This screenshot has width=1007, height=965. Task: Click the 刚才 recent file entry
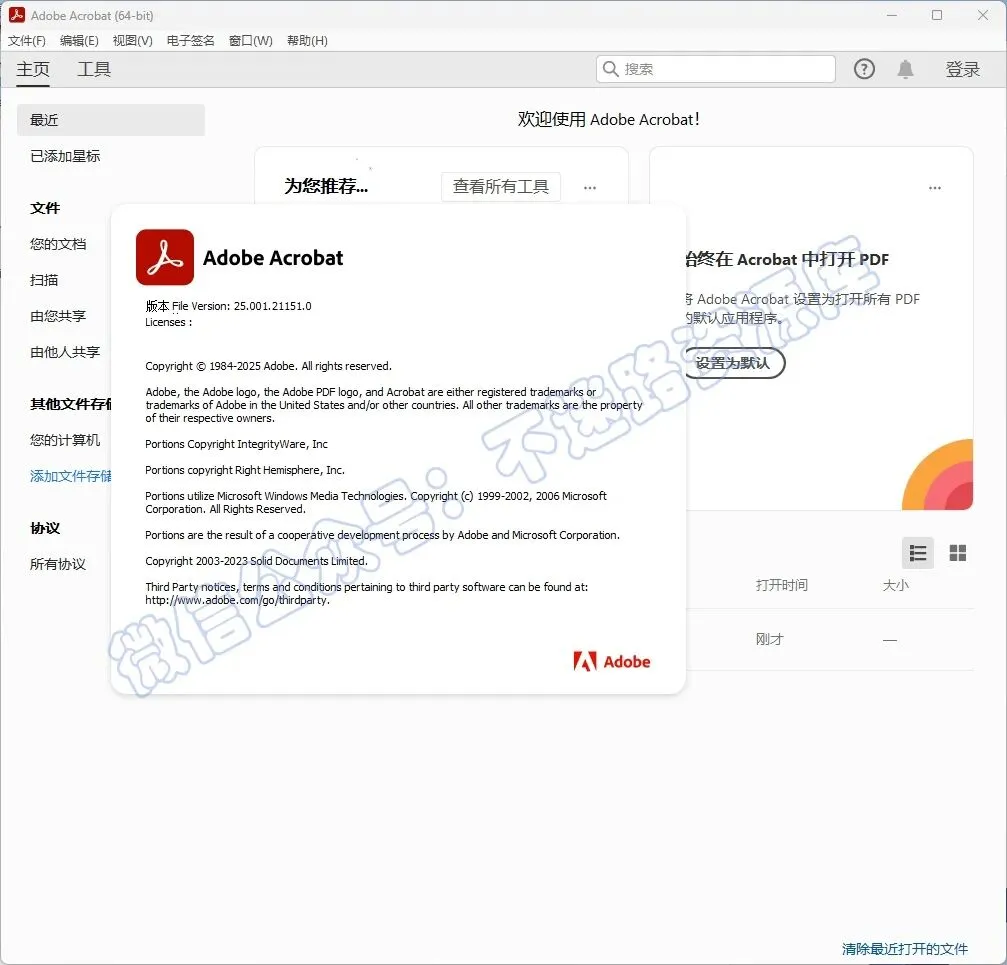pos(769,639)
